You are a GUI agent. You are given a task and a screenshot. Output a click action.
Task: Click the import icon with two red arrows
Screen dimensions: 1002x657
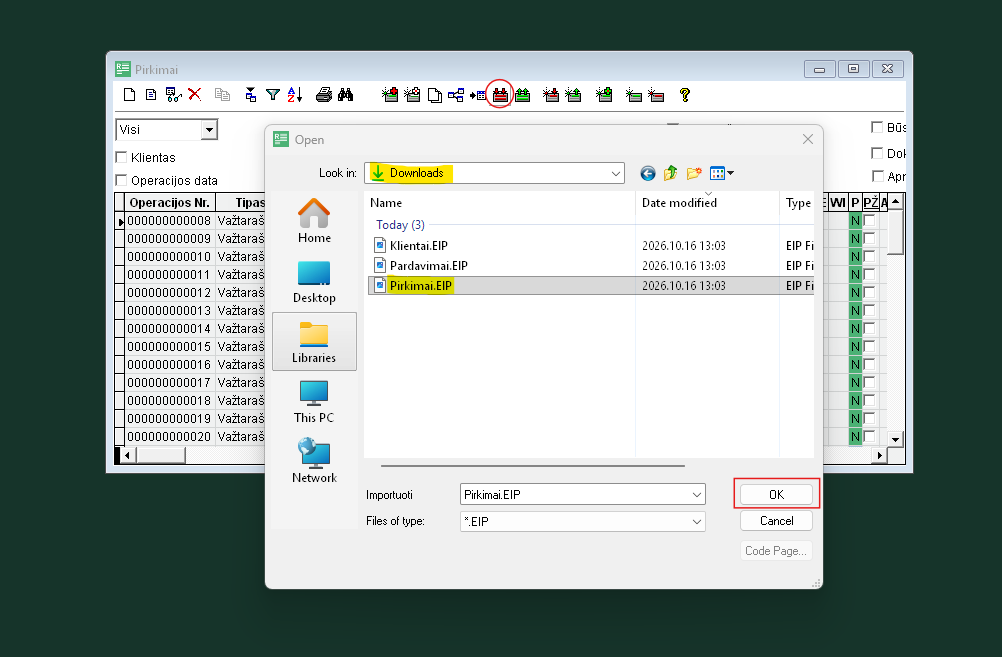point(500,95)
